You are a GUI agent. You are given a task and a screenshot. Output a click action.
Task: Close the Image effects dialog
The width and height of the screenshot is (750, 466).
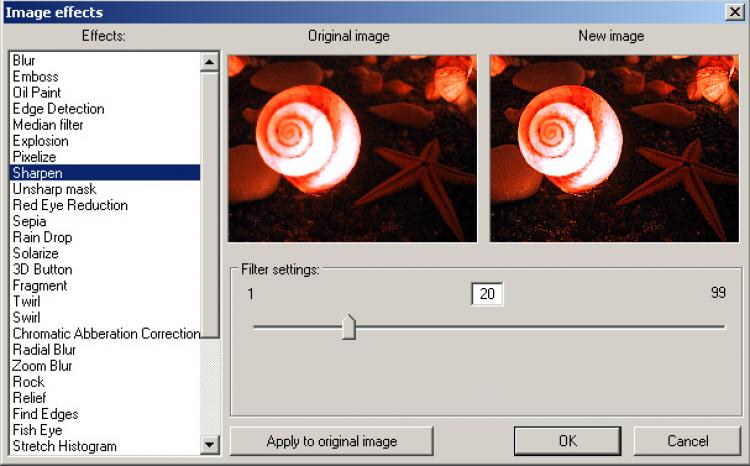click(x=735, y=12)
